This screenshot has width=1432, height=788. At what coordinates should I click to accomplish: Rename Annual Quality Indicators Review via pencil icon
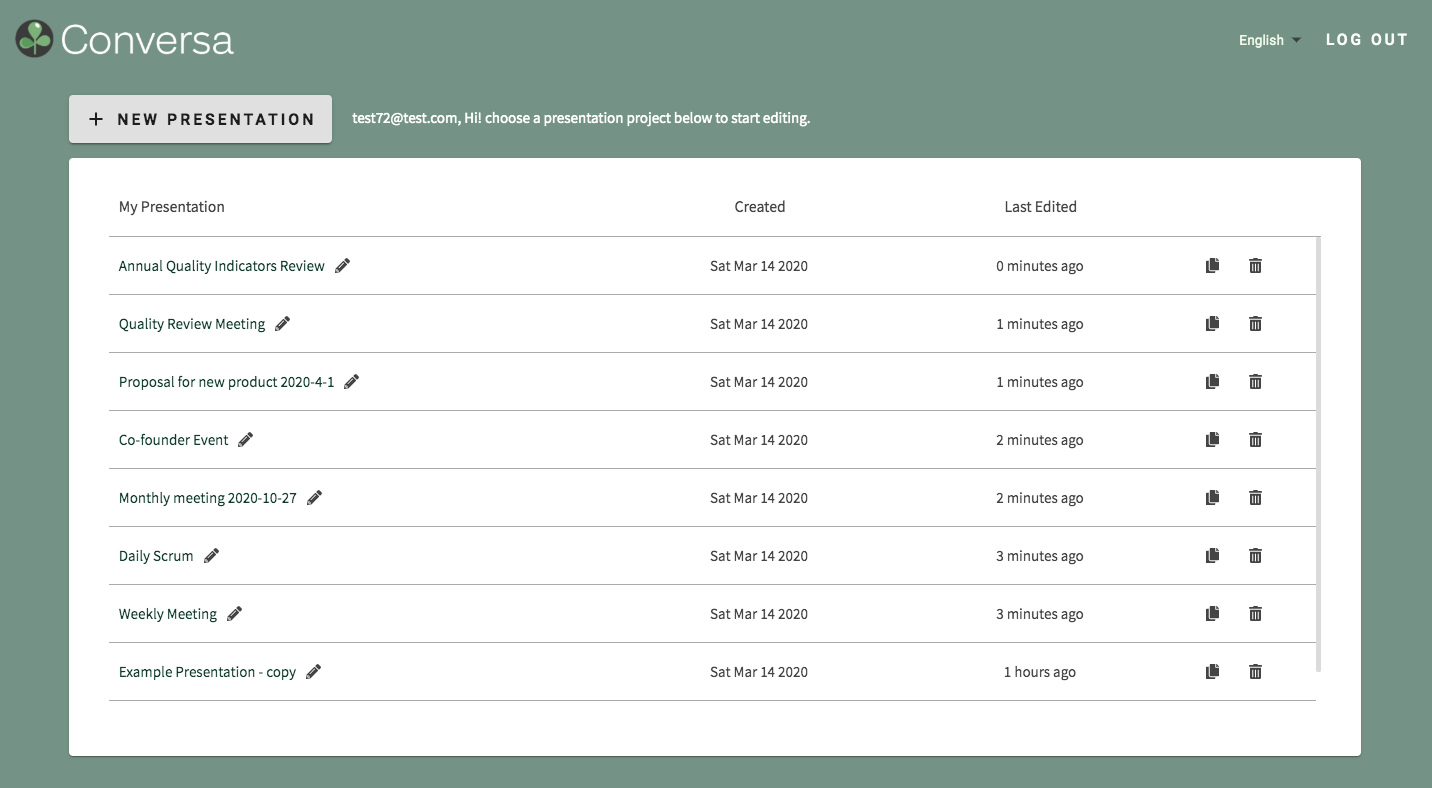(343, 266)
